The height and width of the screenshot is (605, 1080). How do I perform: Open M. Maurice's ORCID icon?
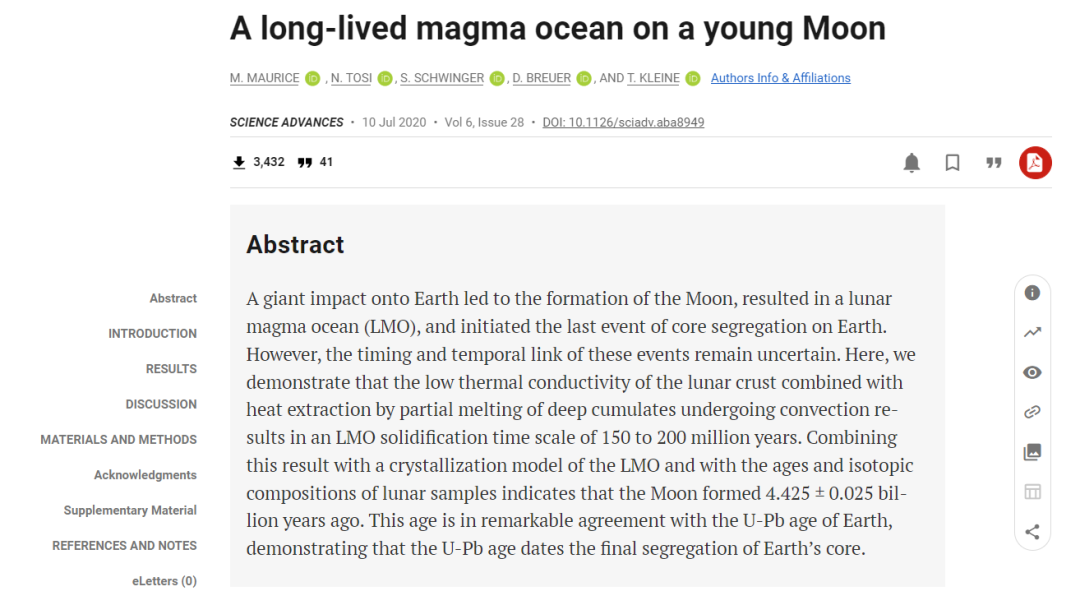click(x=313, y=78)
